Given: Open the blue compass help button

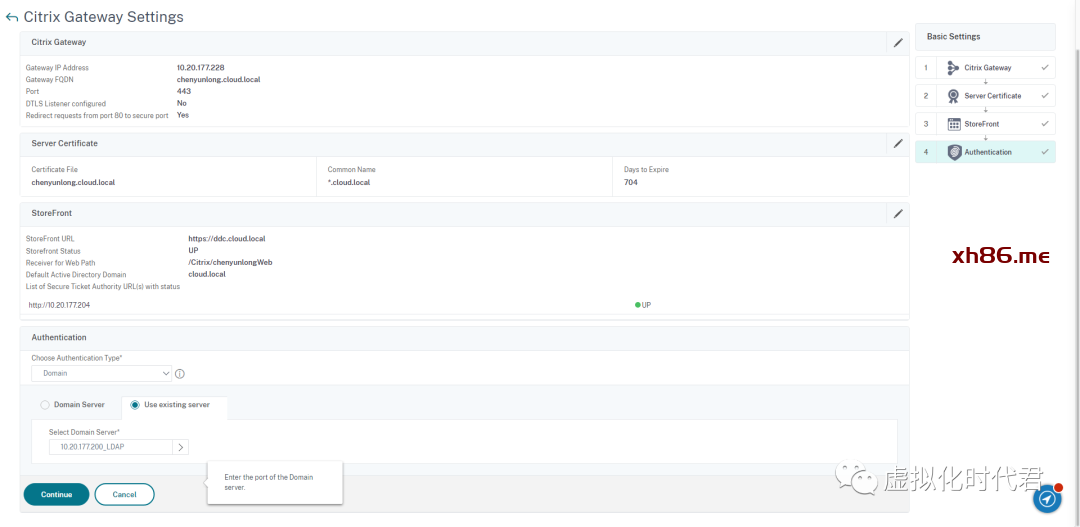Looking at the screenshot, I should pyautogui.click(x=1046, y=499).
